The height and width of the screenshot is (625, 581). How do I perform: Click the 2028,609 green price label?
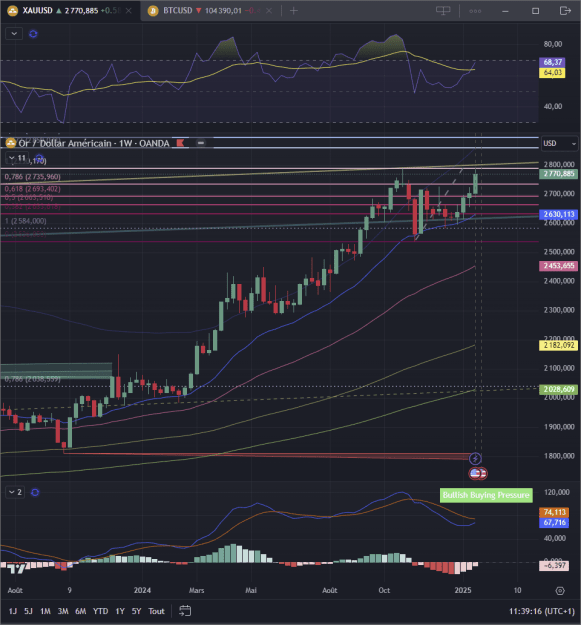[x=559, y=389]
